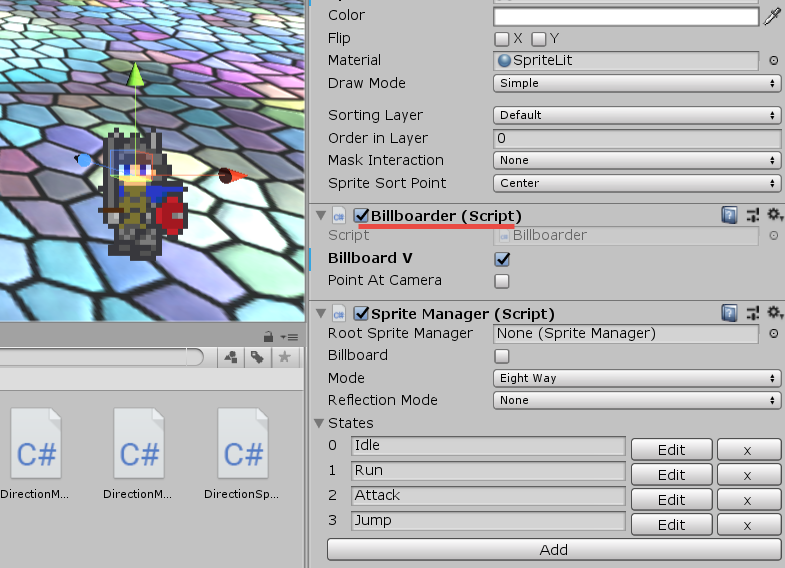This screenshot has width=785, height=568.
Task: Check Point At Camera checkbox
Action: coord(502,281)
